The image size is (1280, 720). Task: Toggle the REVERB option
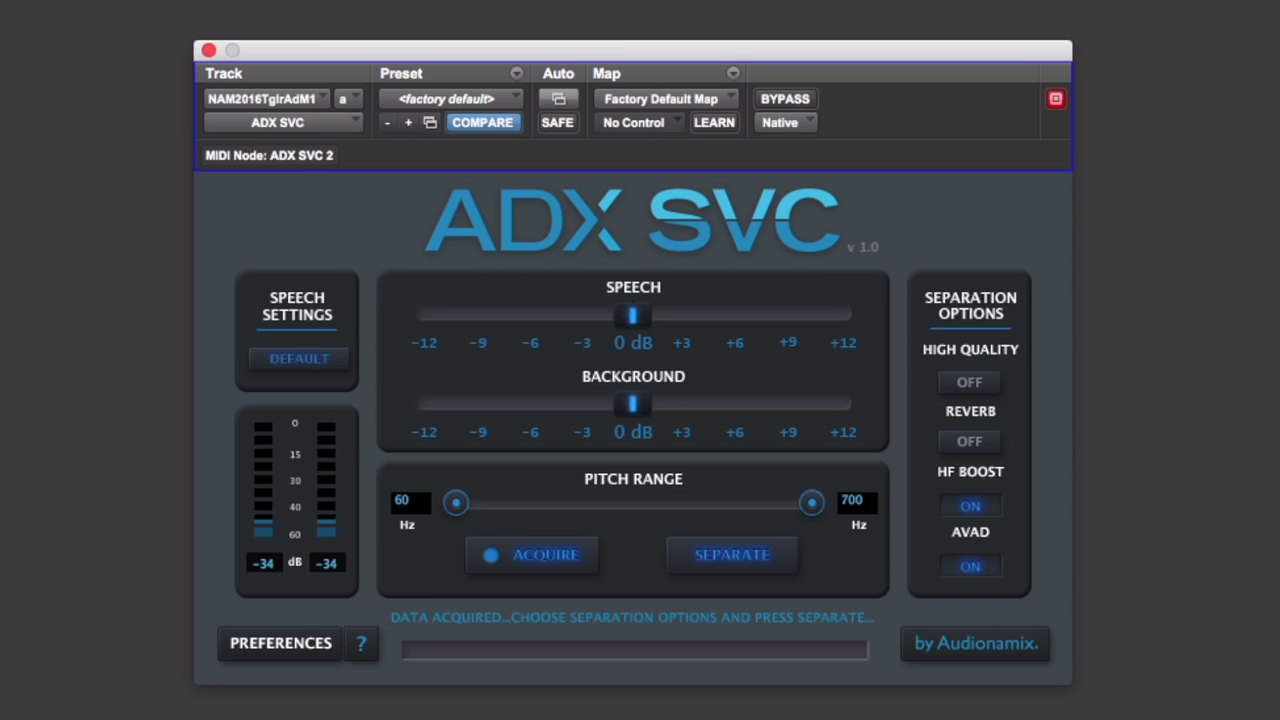(x=969, y=441)
